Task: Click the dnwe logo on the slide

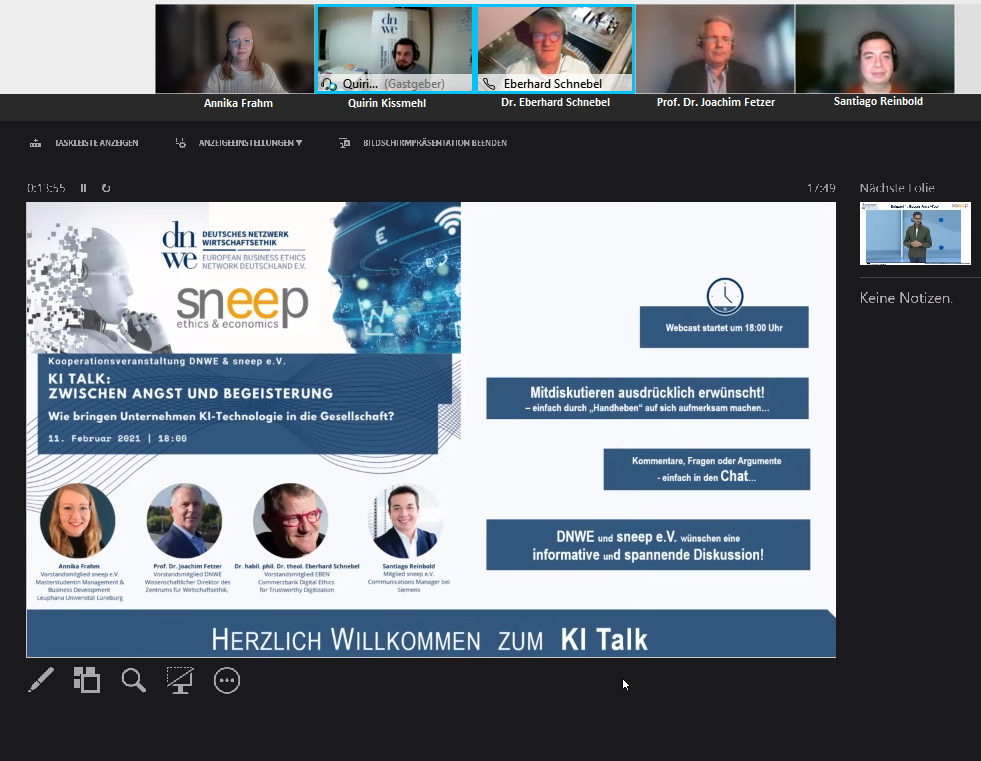Action: [x=234, y=245]
